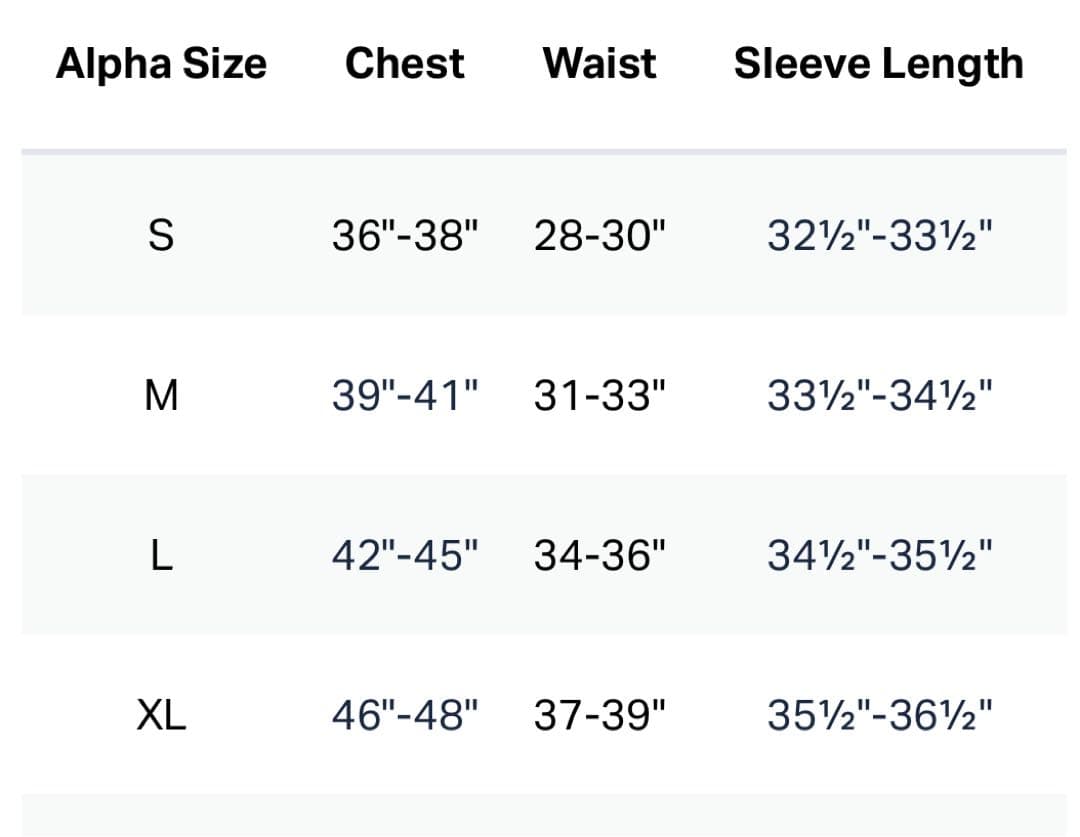Click the 33½"-34½" sleeve length value
The height and width of the screenshot is (837, 1080).
(879, 396)
